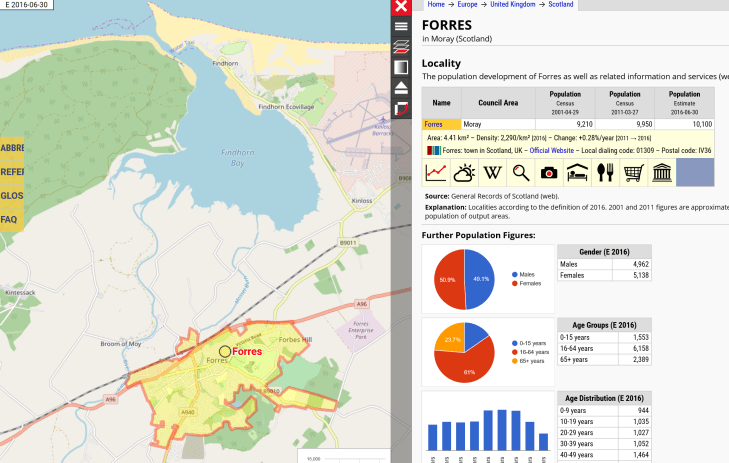729x463 pixels.
Task: Open the Scotland breadcrumb tab
Action: (561, 5)
